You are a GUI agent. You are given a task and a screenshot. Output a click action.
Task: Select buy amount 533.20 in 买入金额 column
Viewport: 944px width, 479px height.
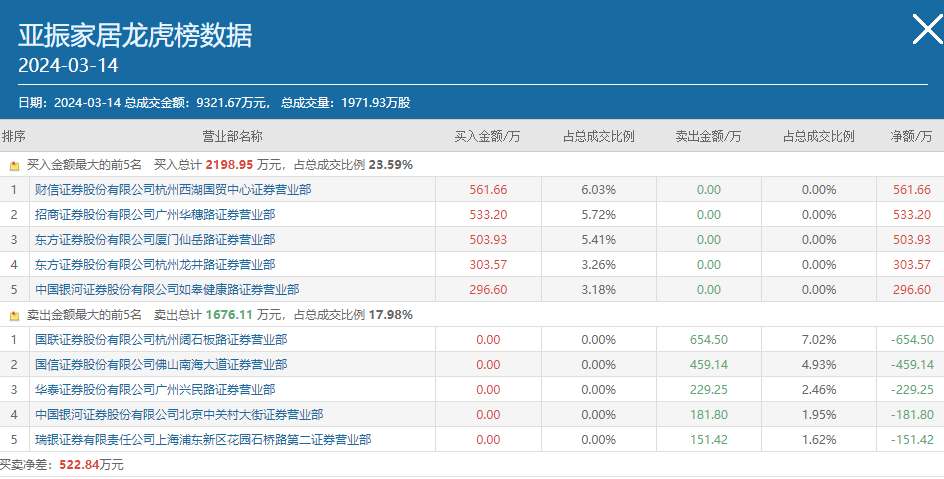coord(488,215)
